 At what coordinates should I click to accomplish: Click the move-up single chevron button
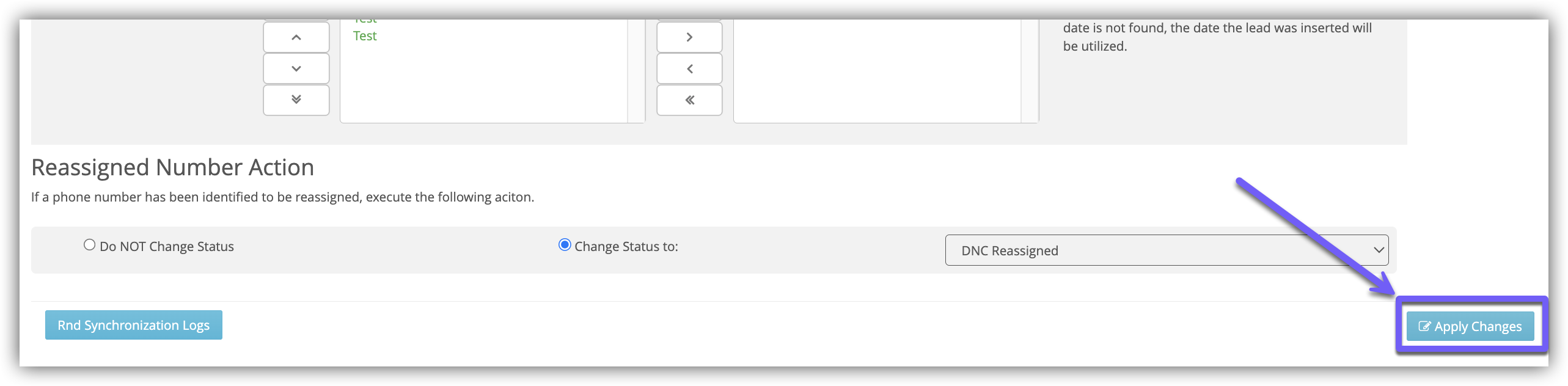click(296, 37)
